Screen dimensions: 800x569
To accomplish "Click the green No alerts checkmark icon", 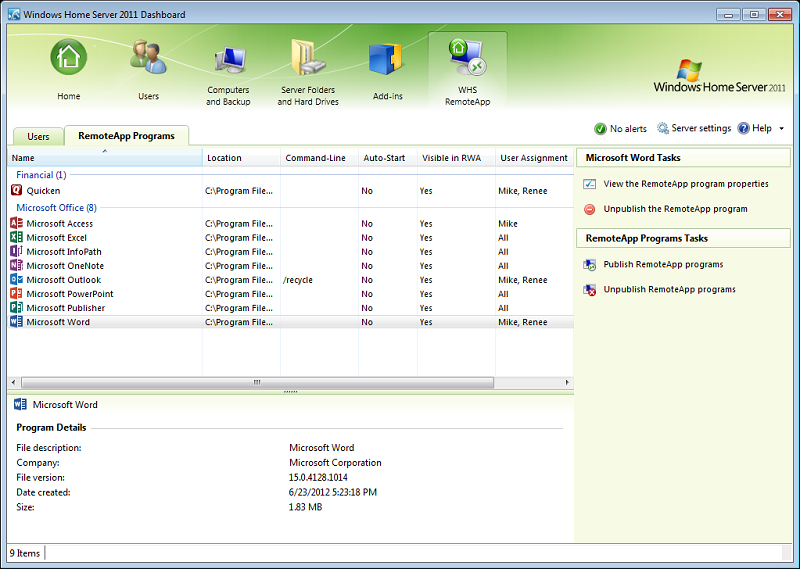I will pyautogui.click(x=600, y=129).
